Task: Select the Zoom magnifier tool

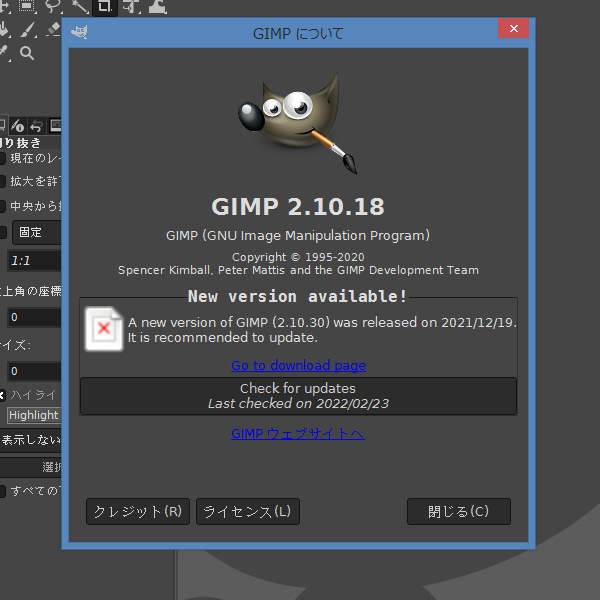Action: pyautogui.click(x=27, y=53)
